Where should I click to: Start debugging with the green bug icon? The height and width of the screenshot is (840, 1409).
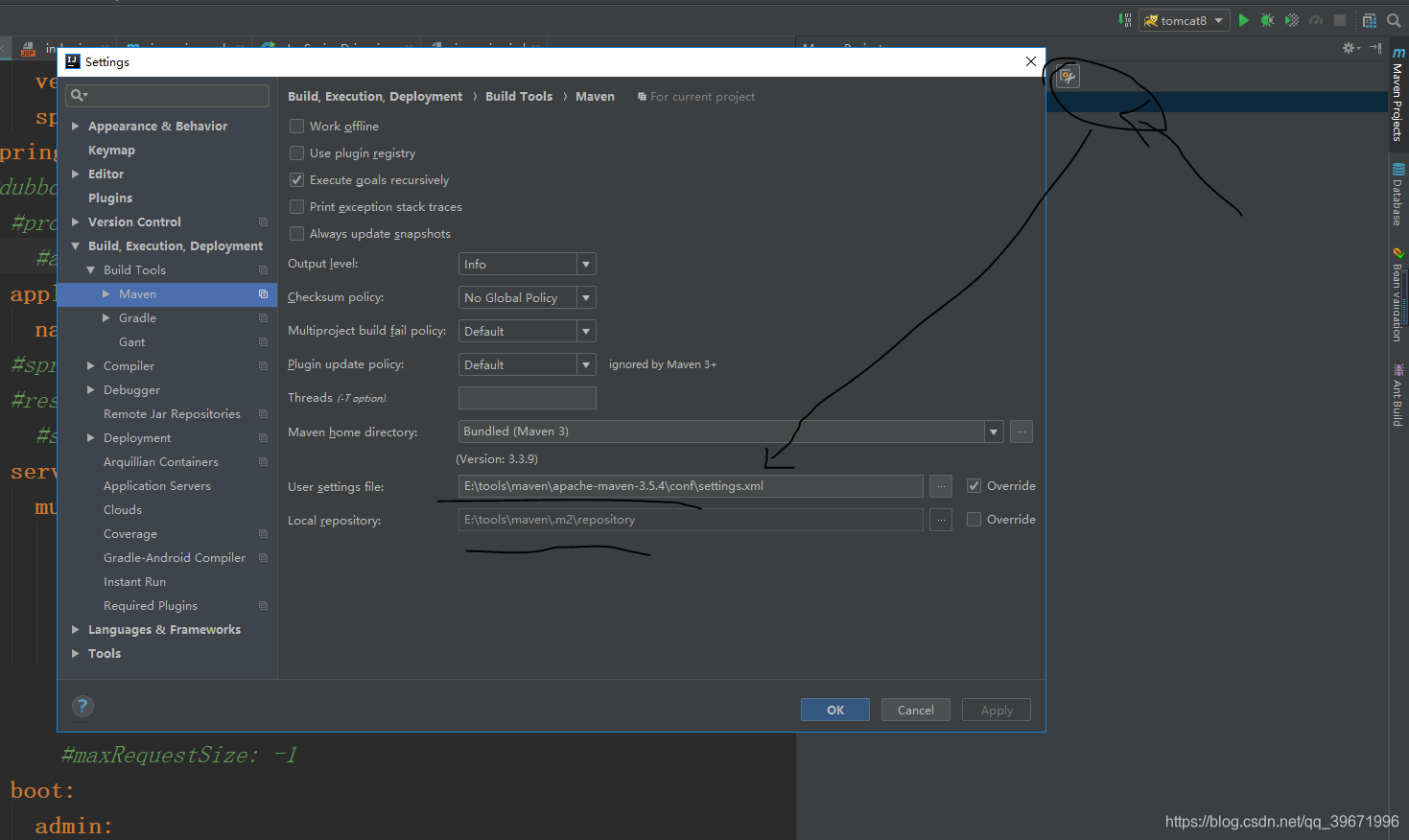click(x=1268, y=20)
